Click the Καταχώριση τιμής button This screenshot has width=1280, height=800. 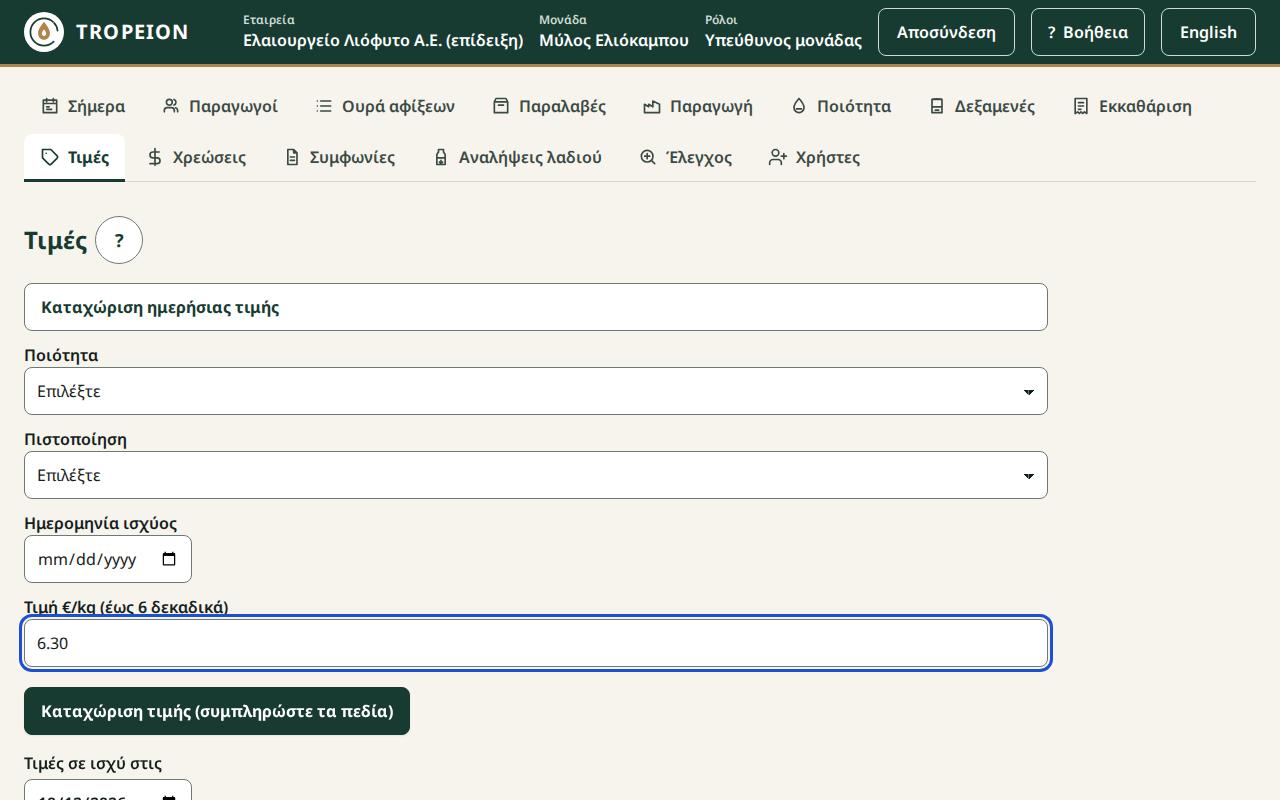click(x=217, y=711)
